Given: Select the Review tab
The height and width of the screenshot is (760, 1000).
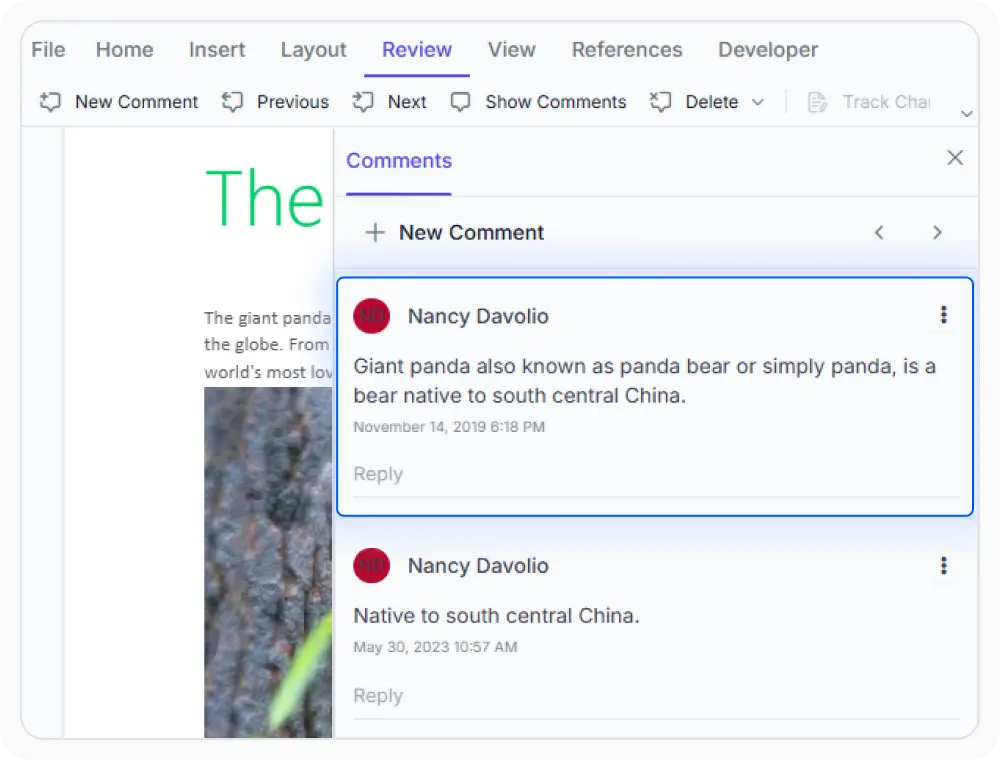Looking at the screenshot, I should click(417, 50).
